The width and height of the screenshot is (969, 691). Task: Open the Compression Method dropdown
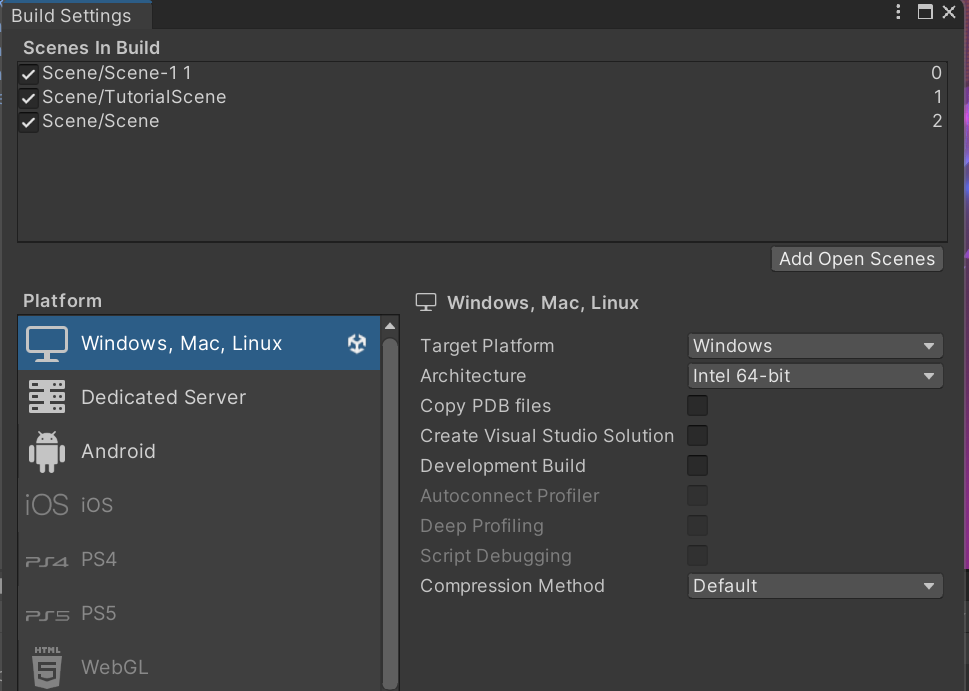815,586
